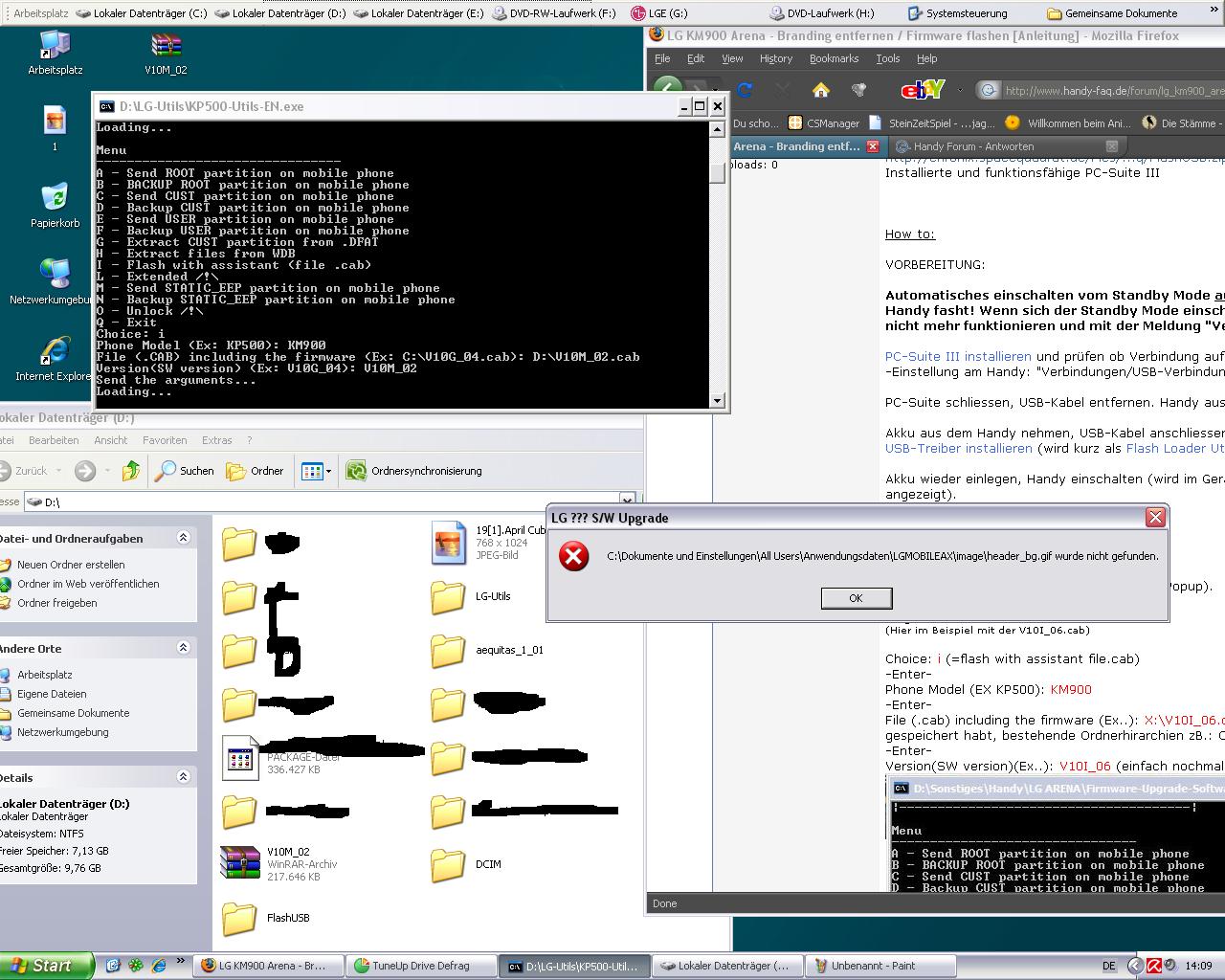Click the eBay search engine icon
Image resolution: width=1225 pixels, height=980 pixels.
tap(923, 90)
